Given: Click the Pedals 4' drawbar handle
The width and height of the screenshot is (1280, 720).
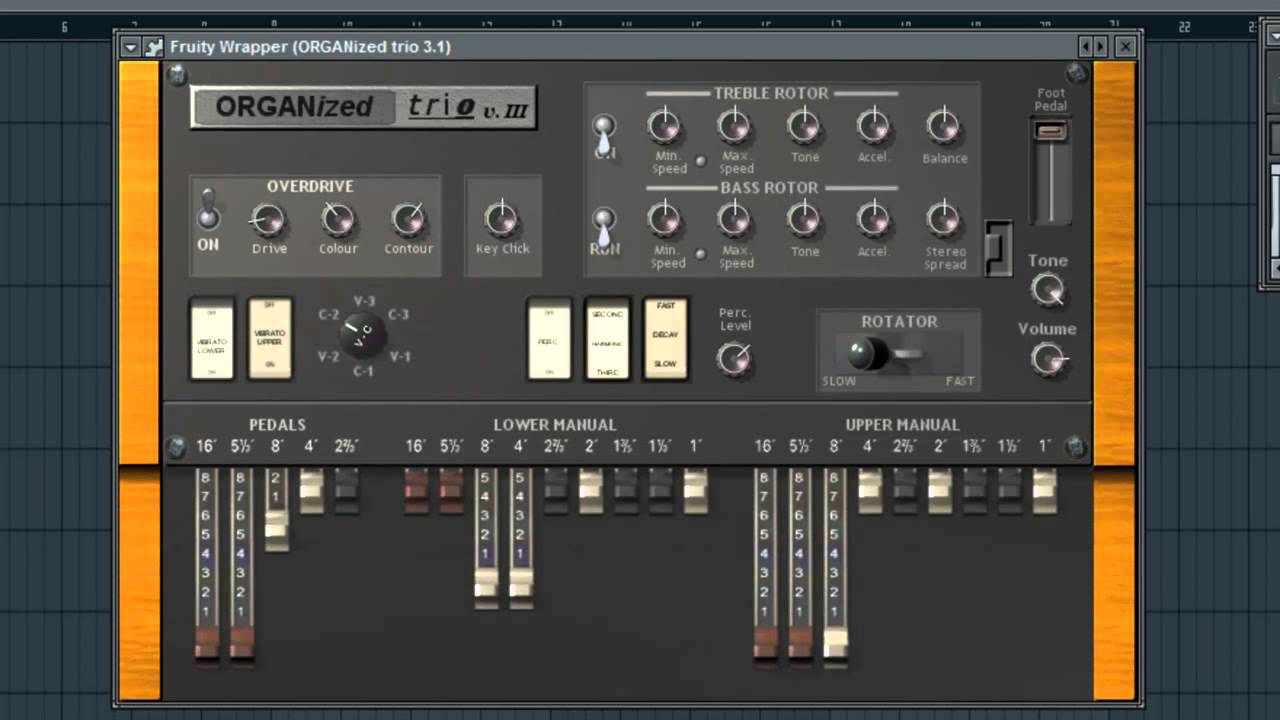Looking at the screenshot, I should tap(312, 491).
